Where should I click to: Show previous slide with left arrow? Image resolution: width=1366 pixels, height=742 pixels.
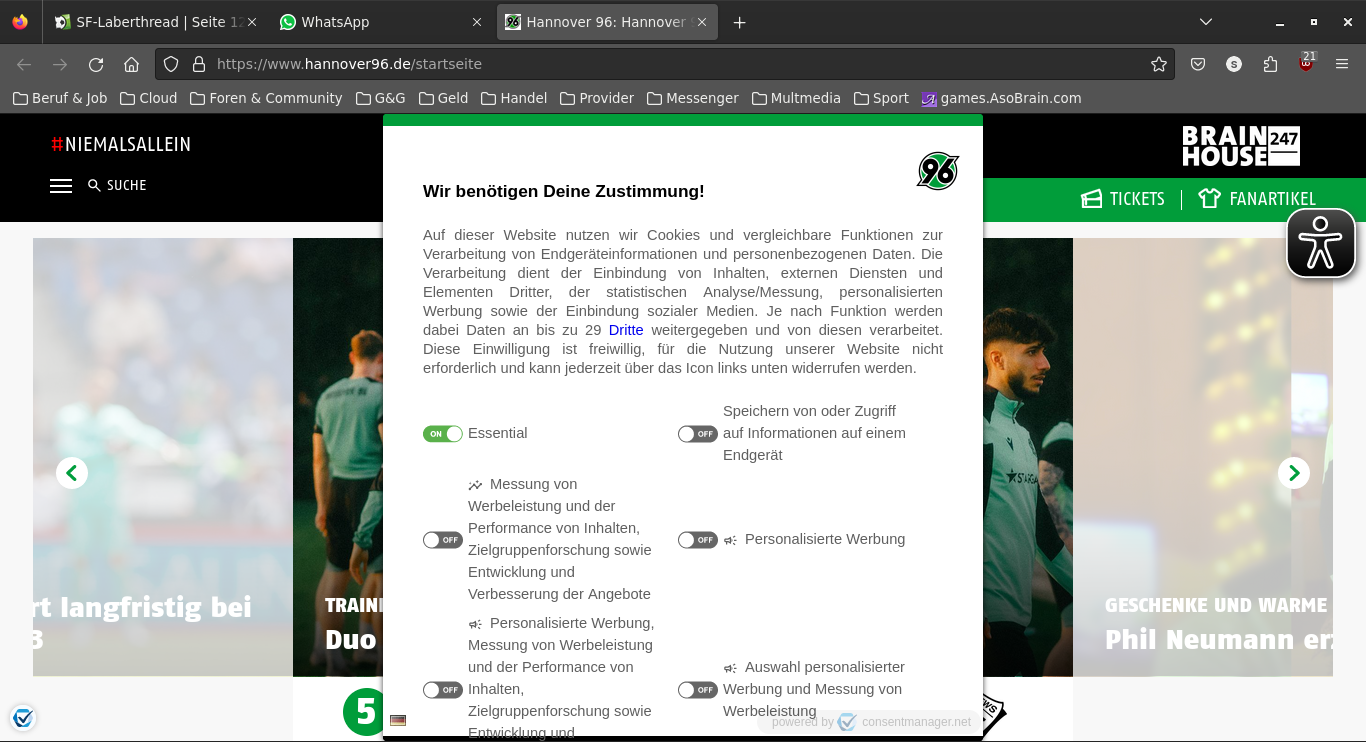(72, 473)
